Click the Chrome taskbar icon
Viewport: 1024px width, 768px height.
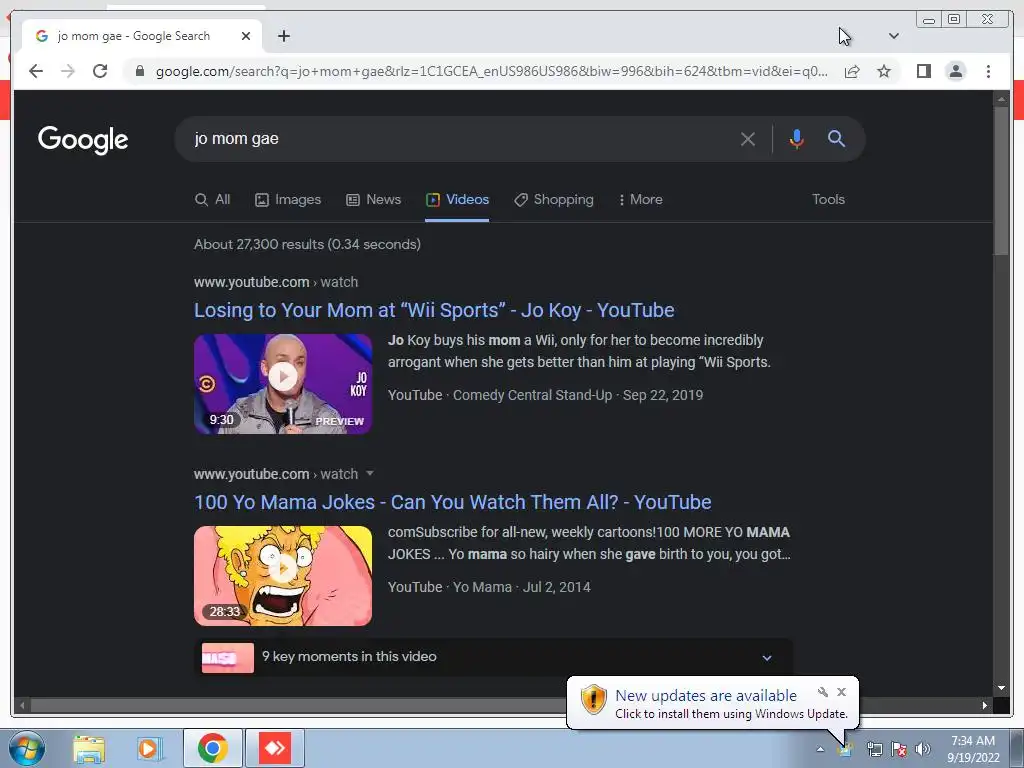213,748
